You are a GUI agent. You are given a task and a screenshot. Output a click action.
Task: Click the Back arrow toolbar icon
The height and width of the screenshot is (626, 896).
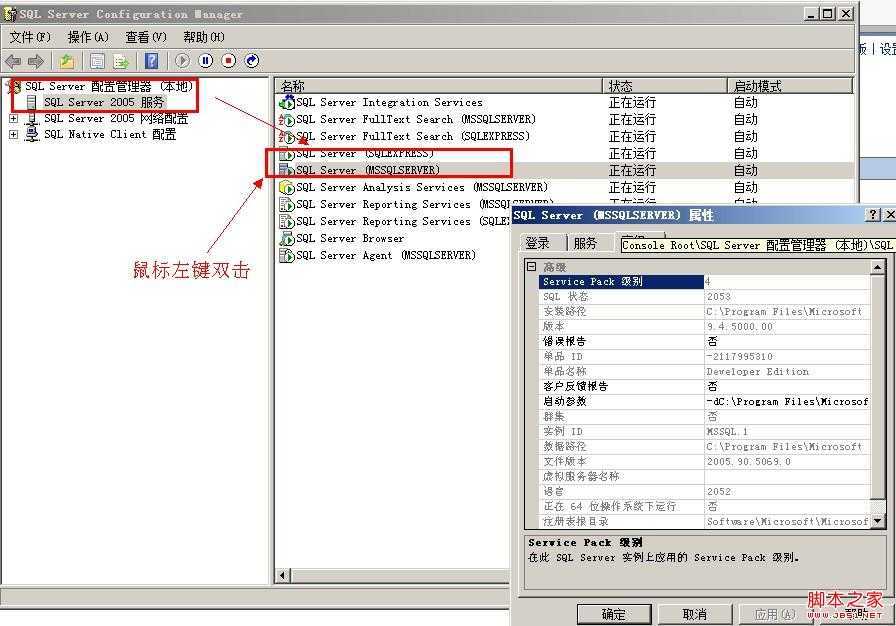[x=13, y=61]
